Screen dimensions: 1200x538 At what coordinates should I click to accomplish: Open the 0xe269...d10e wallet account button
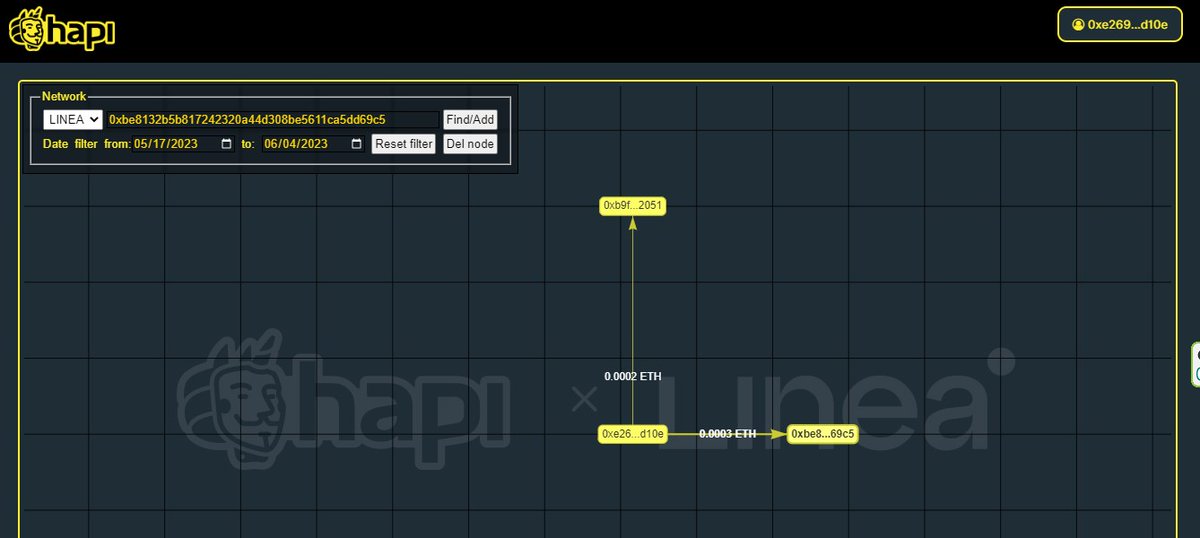(1119, 24)
